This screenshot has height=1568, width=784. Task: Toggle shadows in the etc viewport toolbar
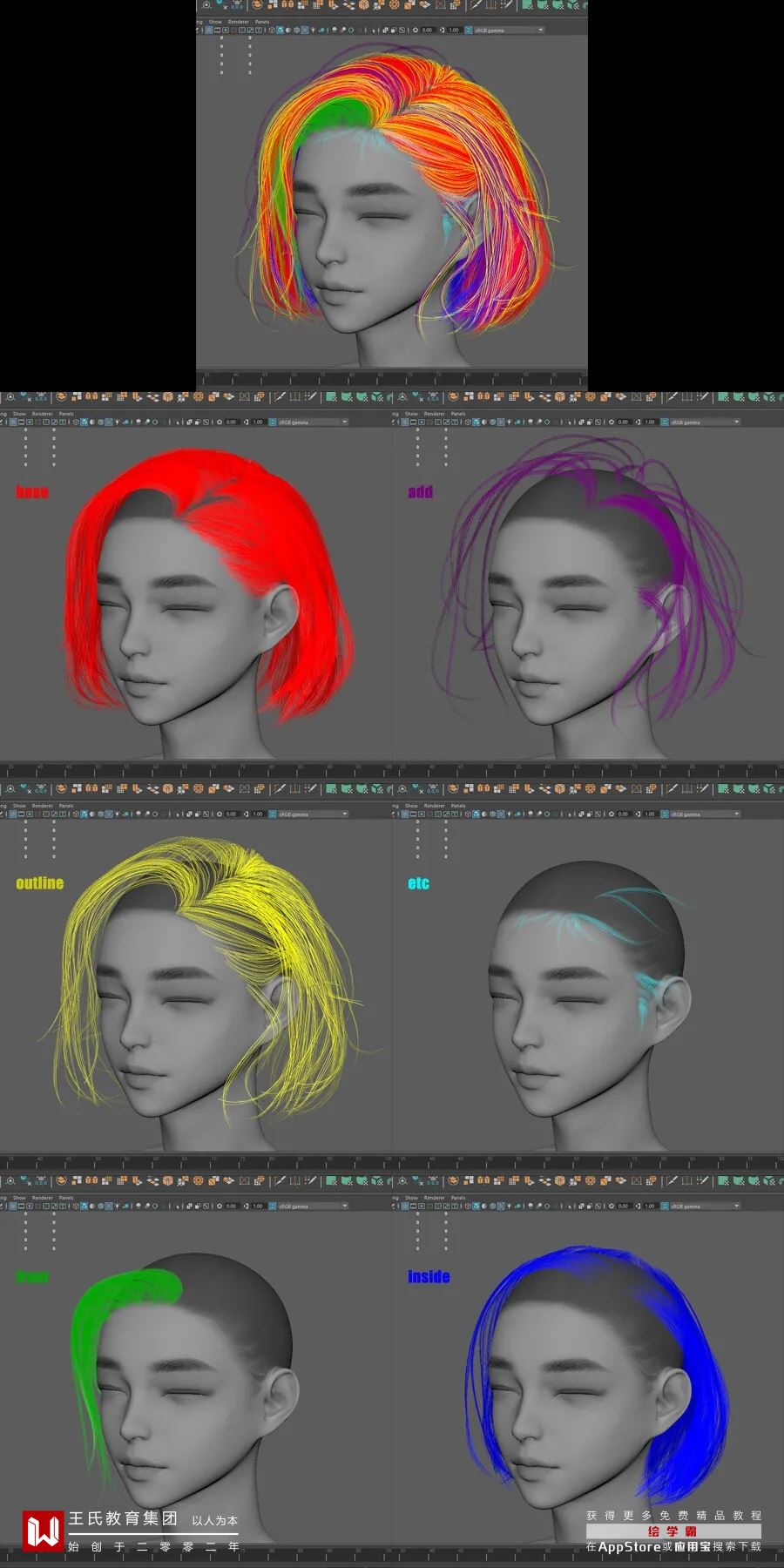pyautogui.click(x=517, y=814)
